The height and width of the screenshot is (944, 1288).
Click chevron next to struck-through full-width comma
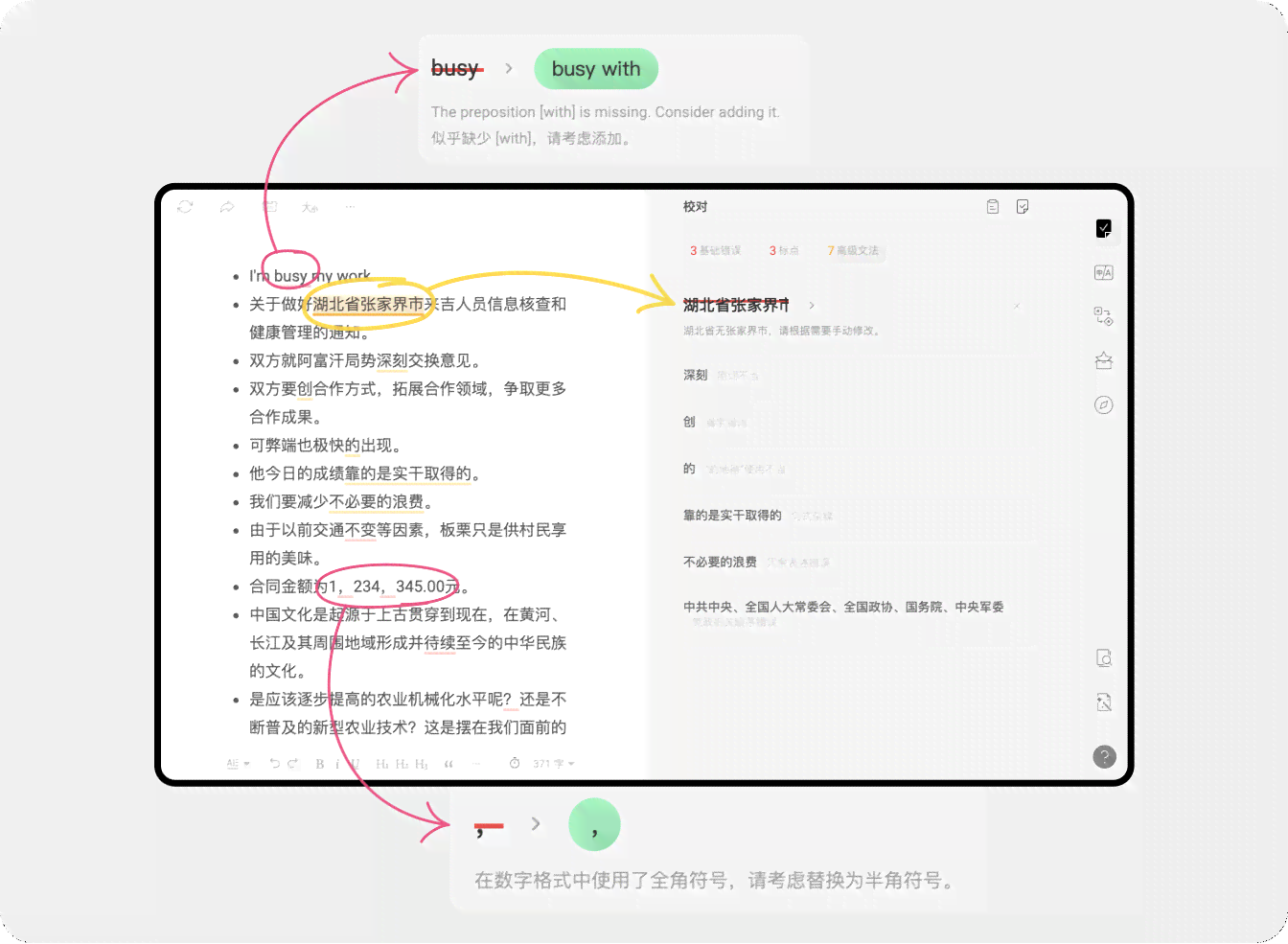click(536, 824)
